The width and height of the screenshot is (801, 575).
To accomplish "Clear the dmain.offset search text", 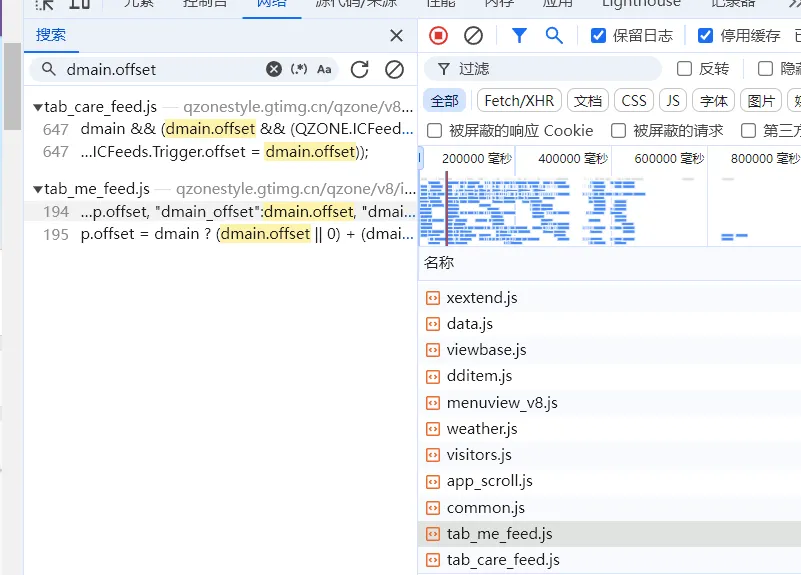I will click(x=274, y=69).
